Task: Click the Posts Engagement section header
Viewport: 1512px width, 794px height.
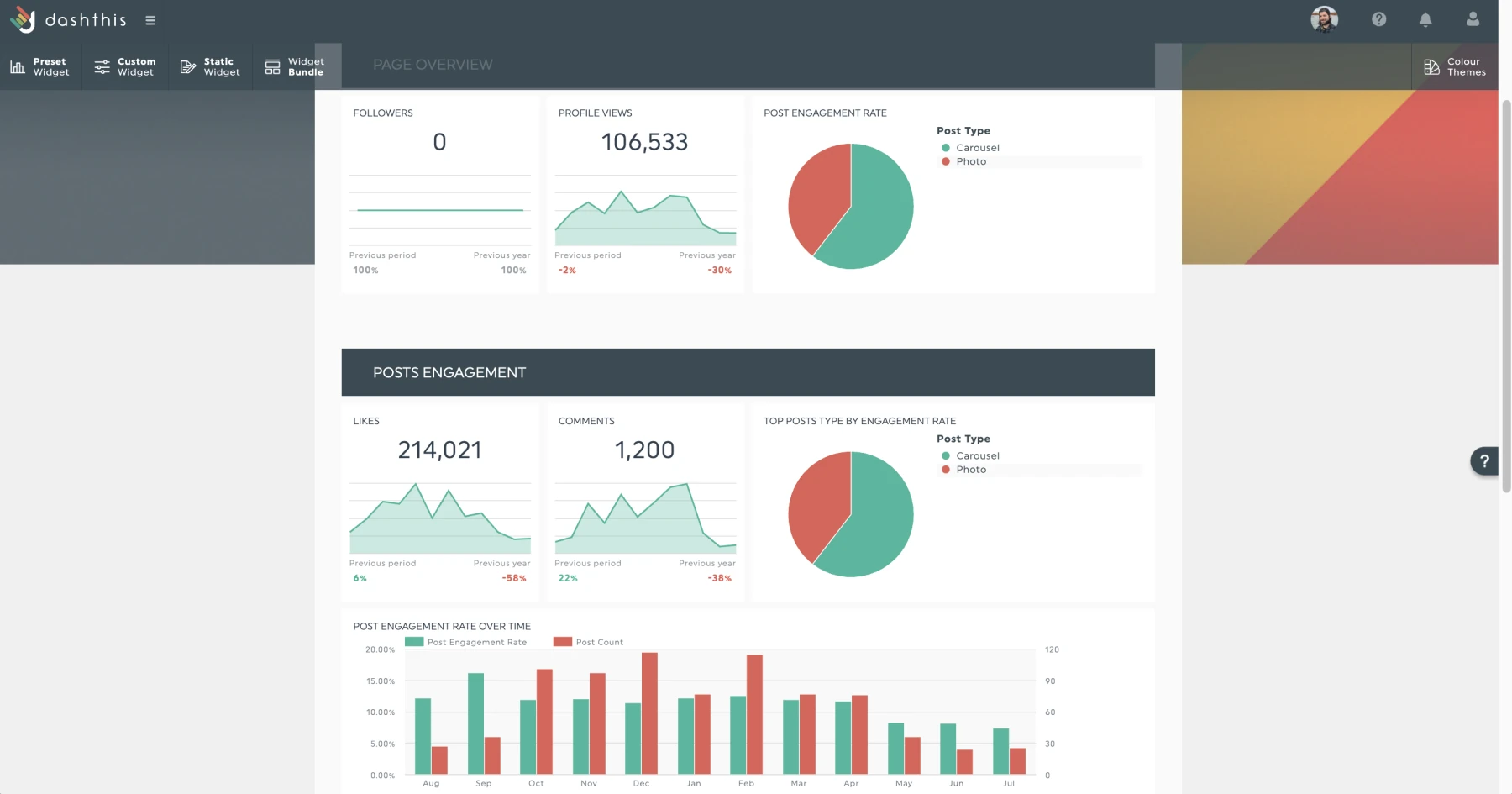Action: 748,372
